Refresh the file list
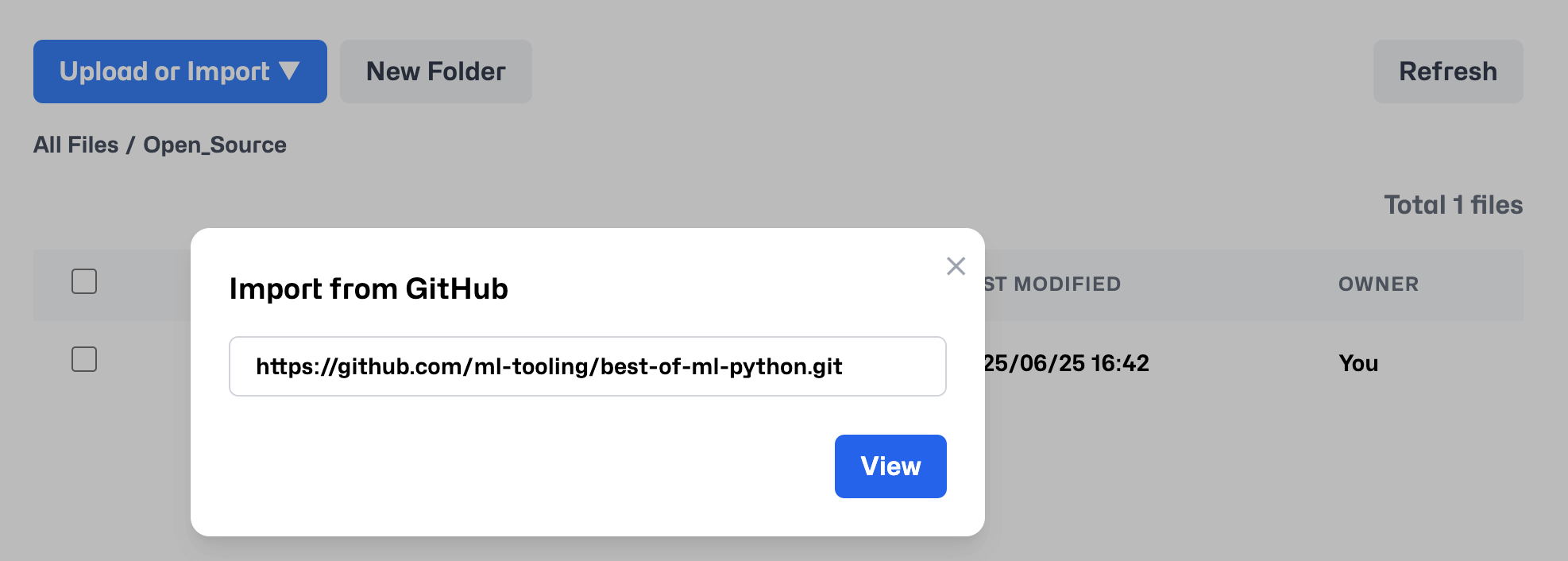The height and width of the screenshot is (561, 1568). coord(1447,72)
